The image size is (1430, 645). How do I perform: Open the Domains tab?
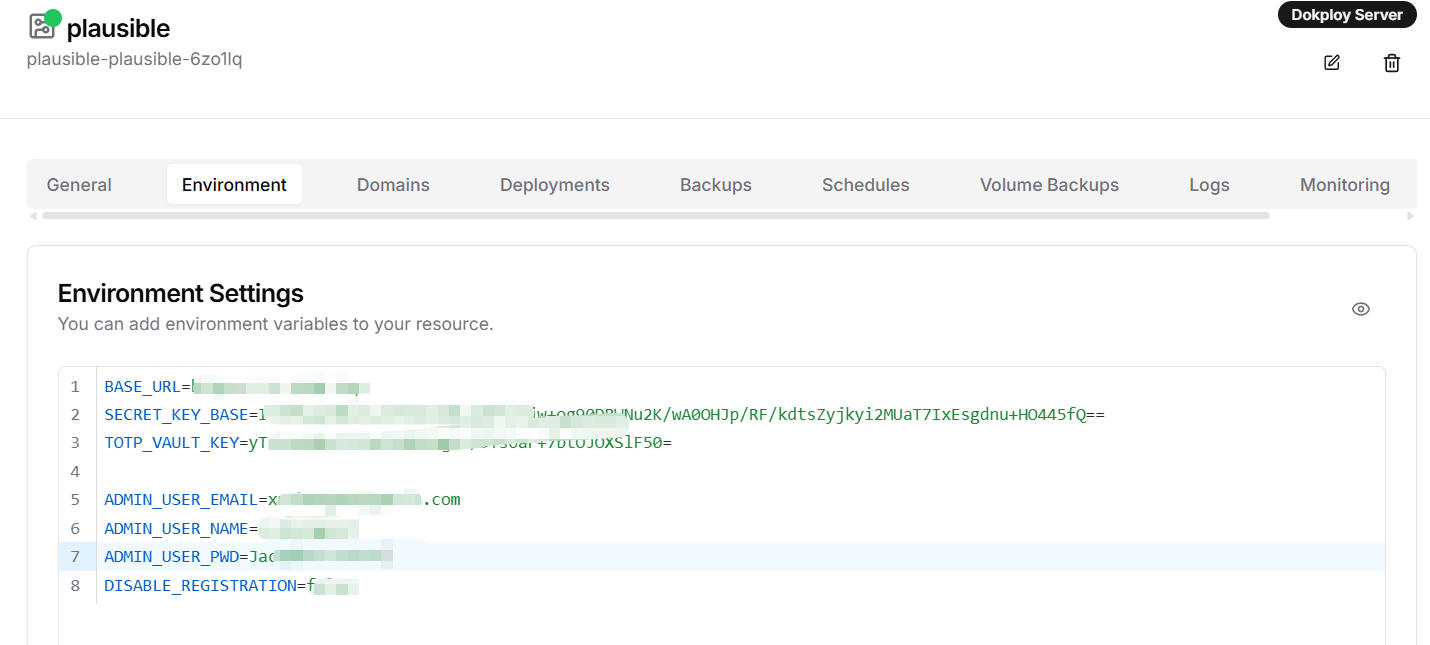(x=393, y=185)
